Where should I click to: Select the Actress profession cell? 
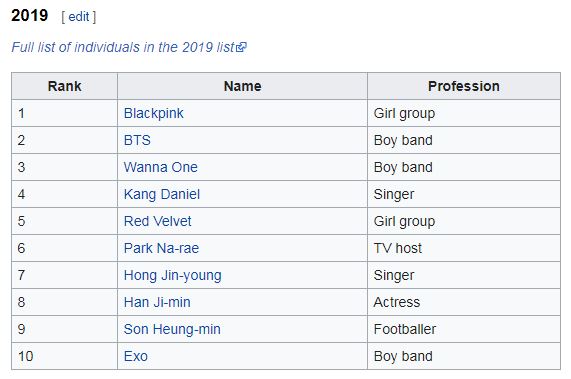coord(464,302)
